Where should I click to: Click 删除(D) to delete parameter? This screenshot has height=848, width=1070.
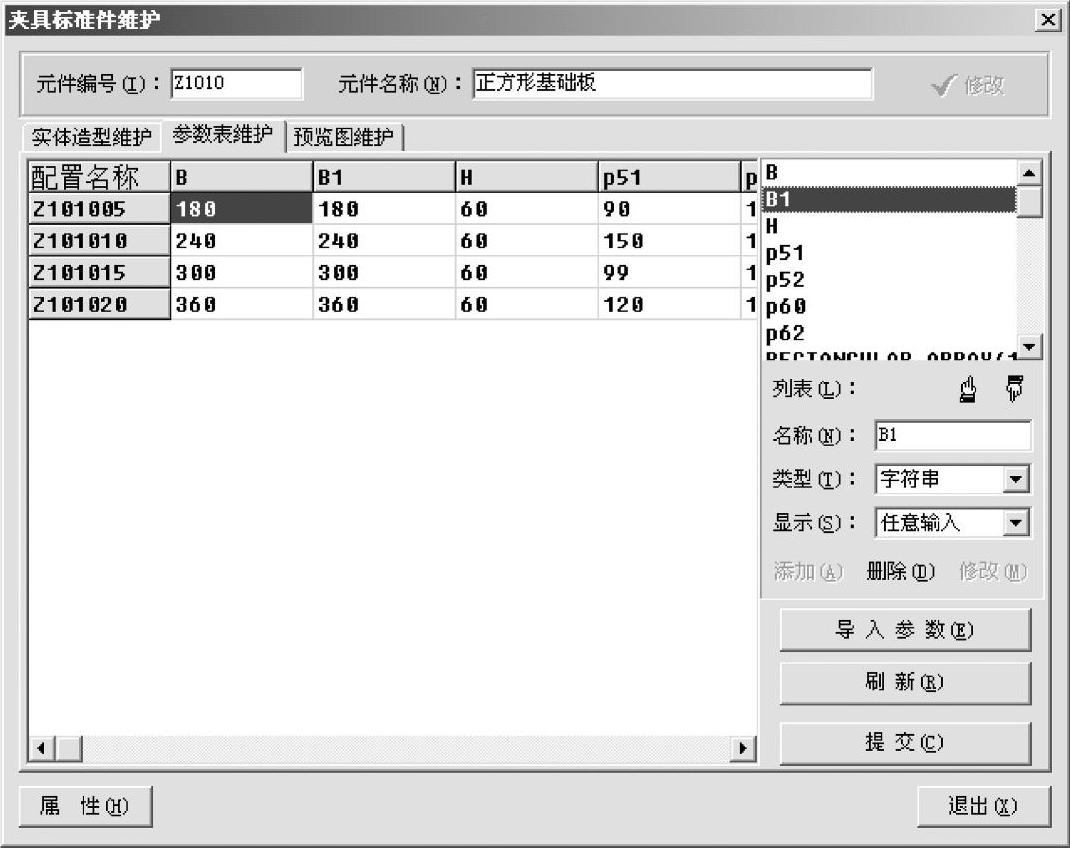[901, 571]
